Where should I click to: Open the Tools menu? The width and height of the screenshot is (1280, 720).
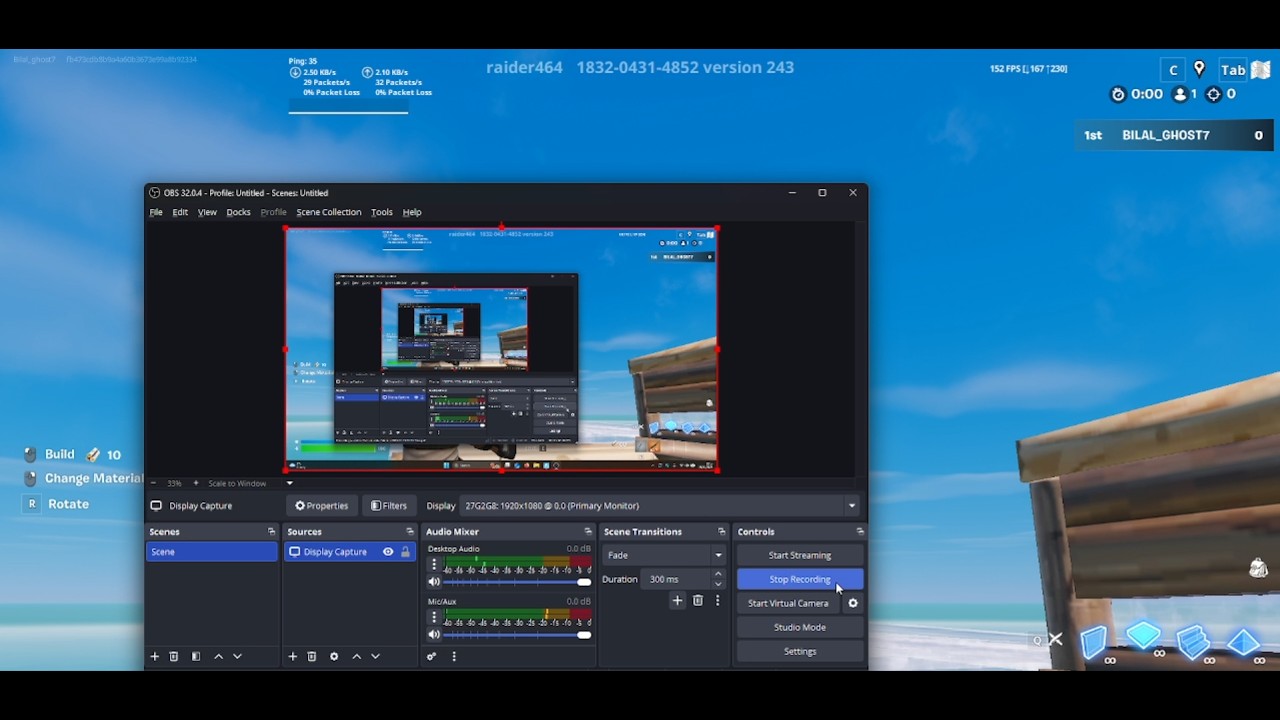[382, 212]
